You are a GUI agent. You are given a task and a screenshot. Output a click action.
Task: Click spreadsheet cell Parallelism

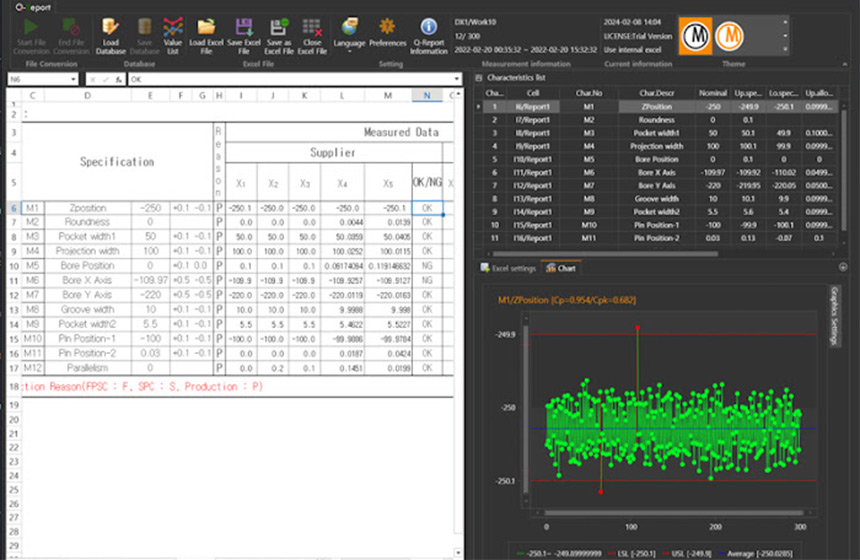tap(88, 367)
